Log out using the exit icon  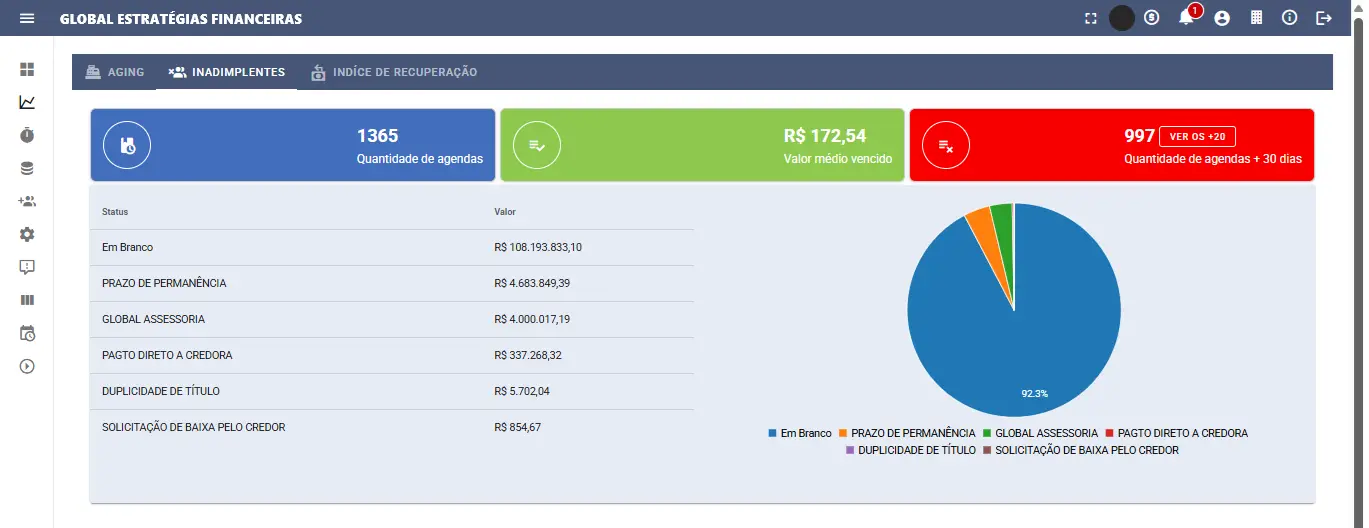1324,18
